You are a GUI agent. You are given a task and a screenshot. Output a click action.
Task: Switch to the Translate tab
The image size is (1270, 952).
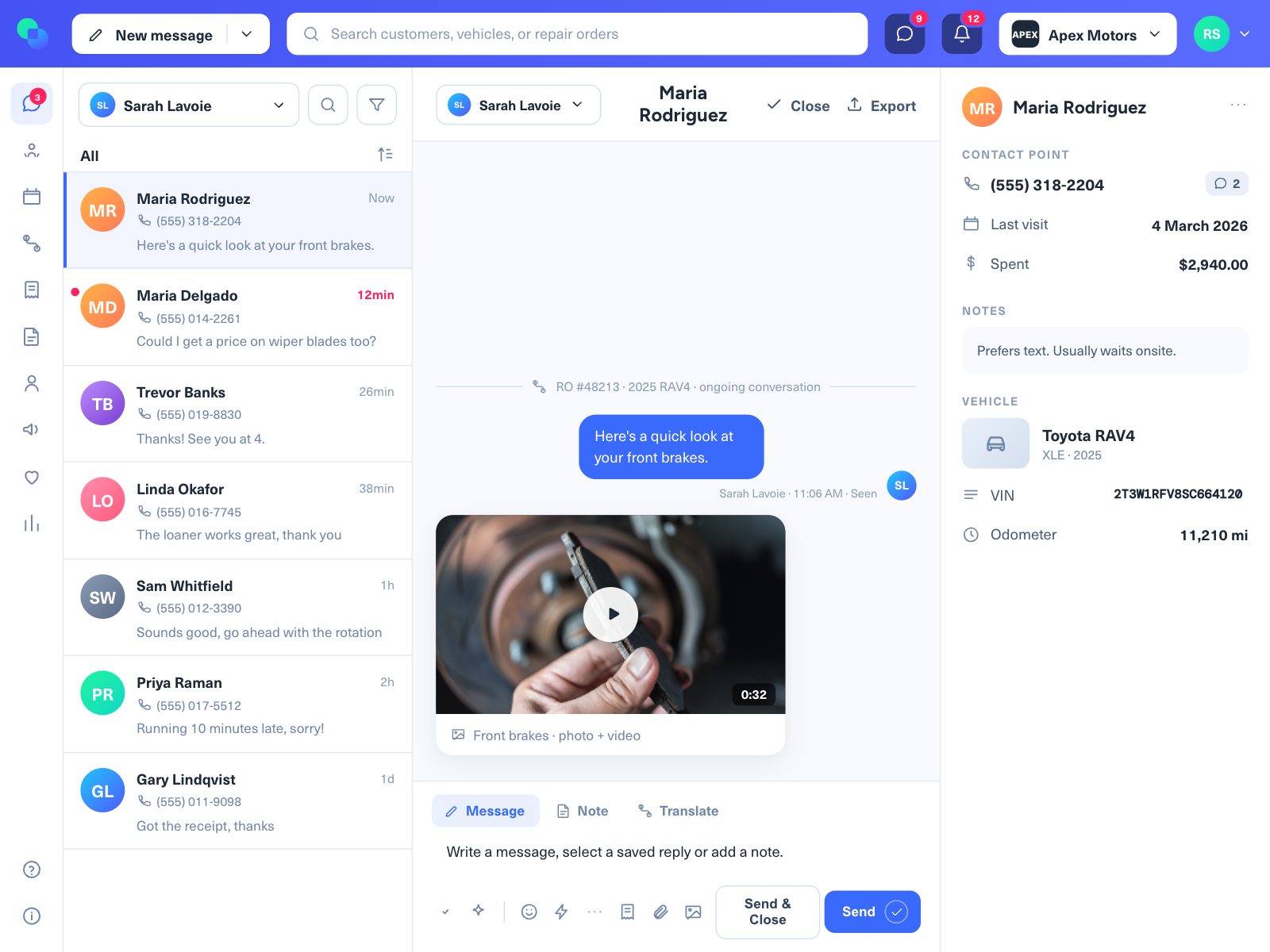[x=679, y=811]
